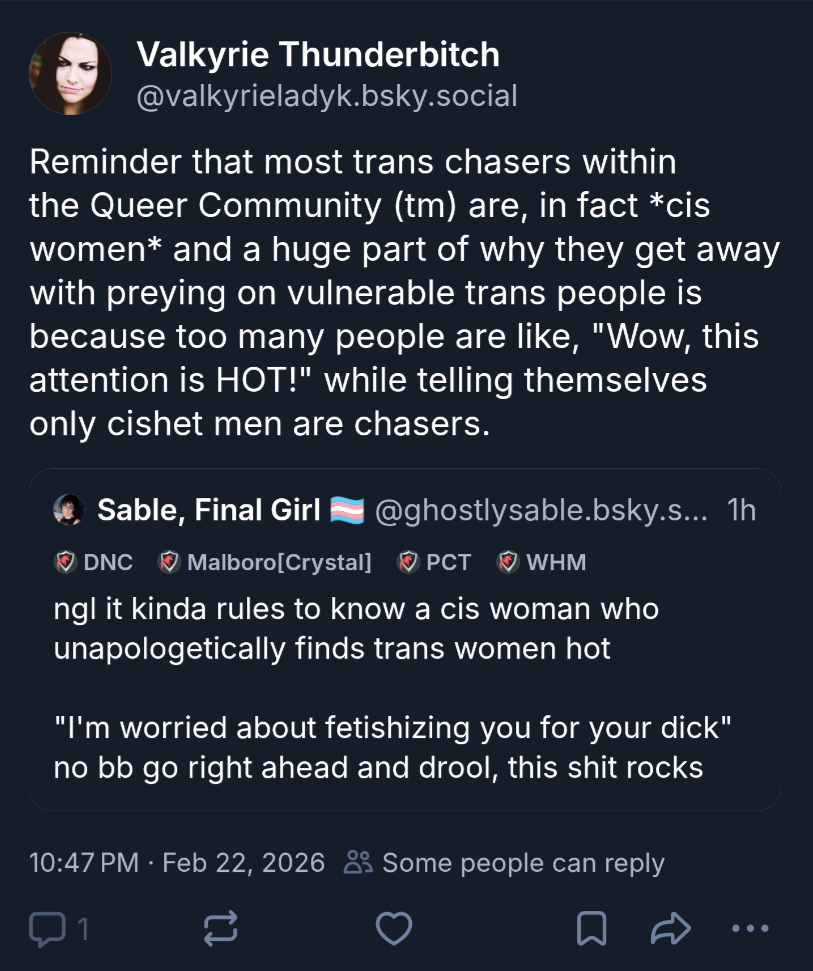The height and width of the screenshot is (971, 813).
Task: Click the Sable, Final Girl author name
Action: (208, 510)
